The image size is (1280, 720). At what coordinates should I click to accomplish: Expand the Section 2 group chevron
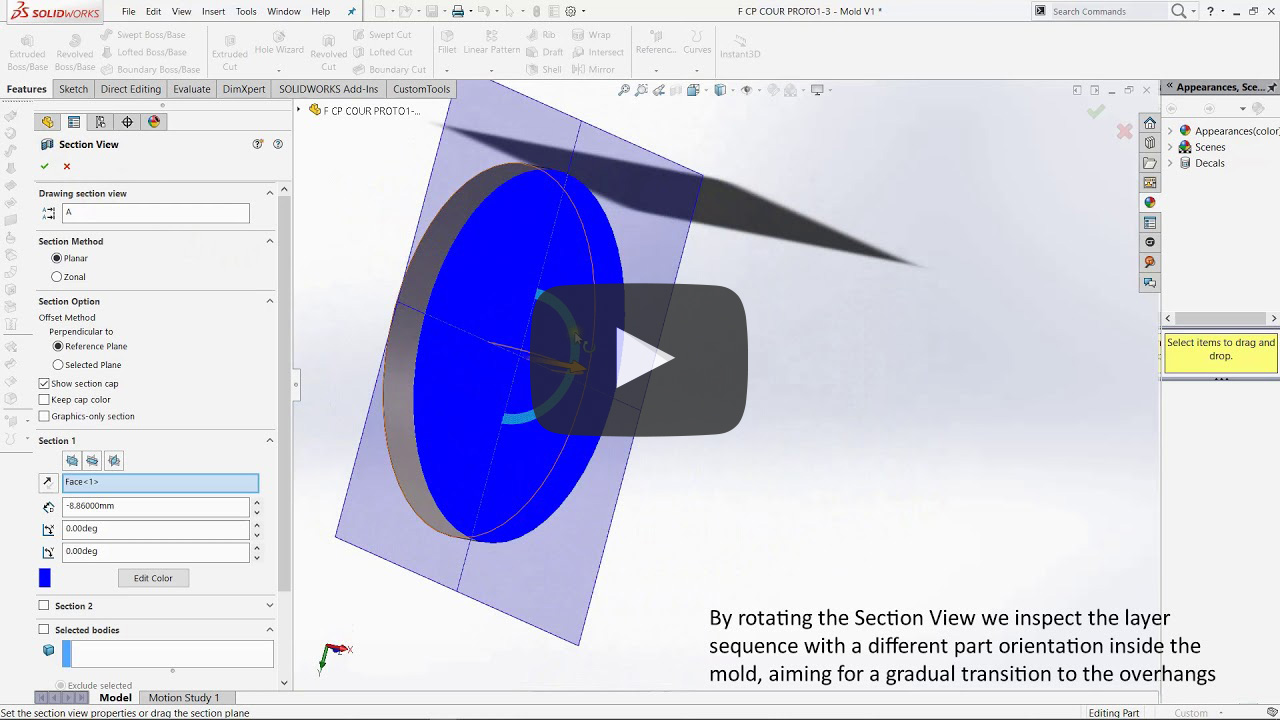pos(270,606)
